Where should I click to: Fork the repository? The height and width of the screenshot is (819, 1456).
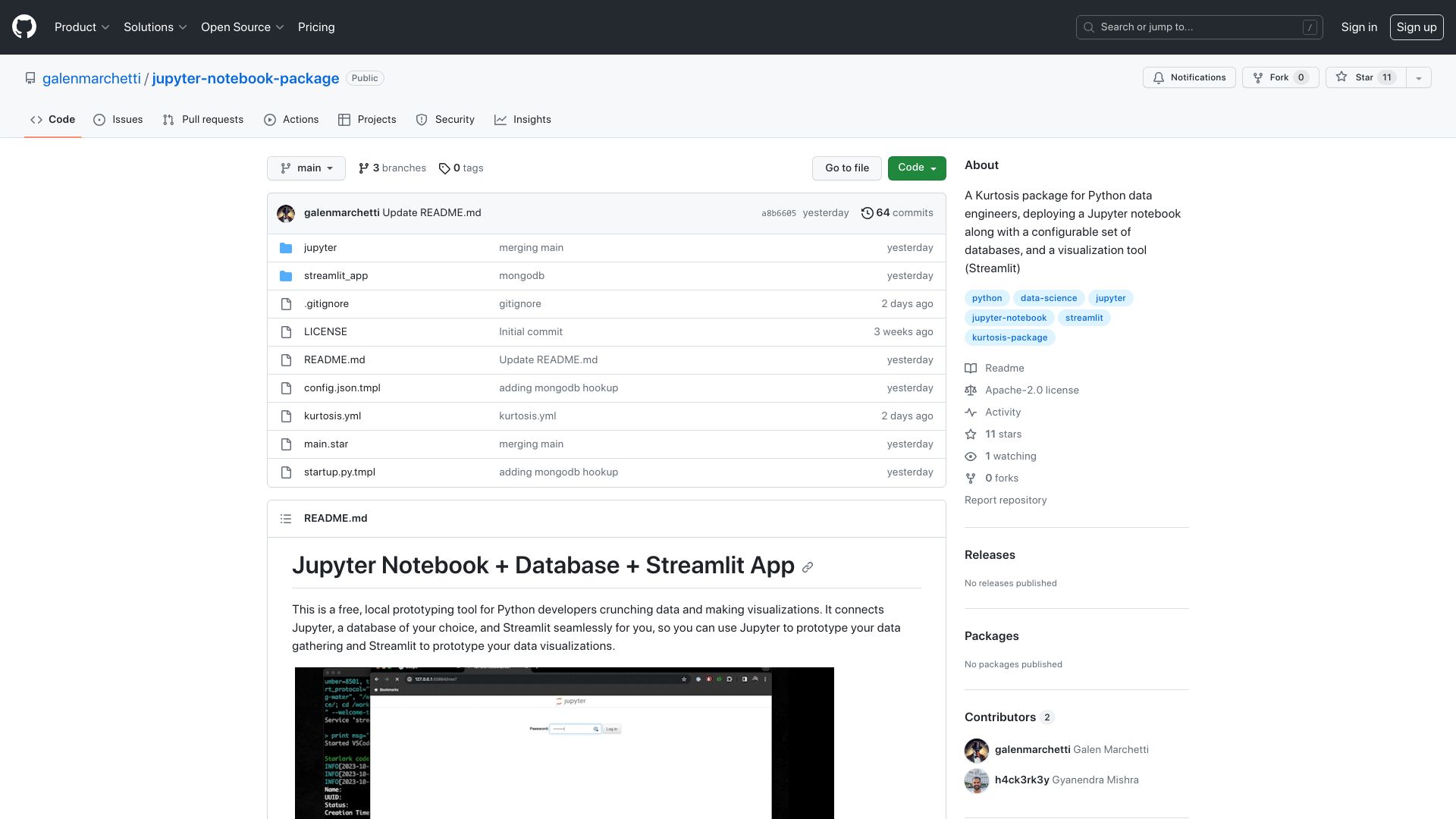point(1281,78)
